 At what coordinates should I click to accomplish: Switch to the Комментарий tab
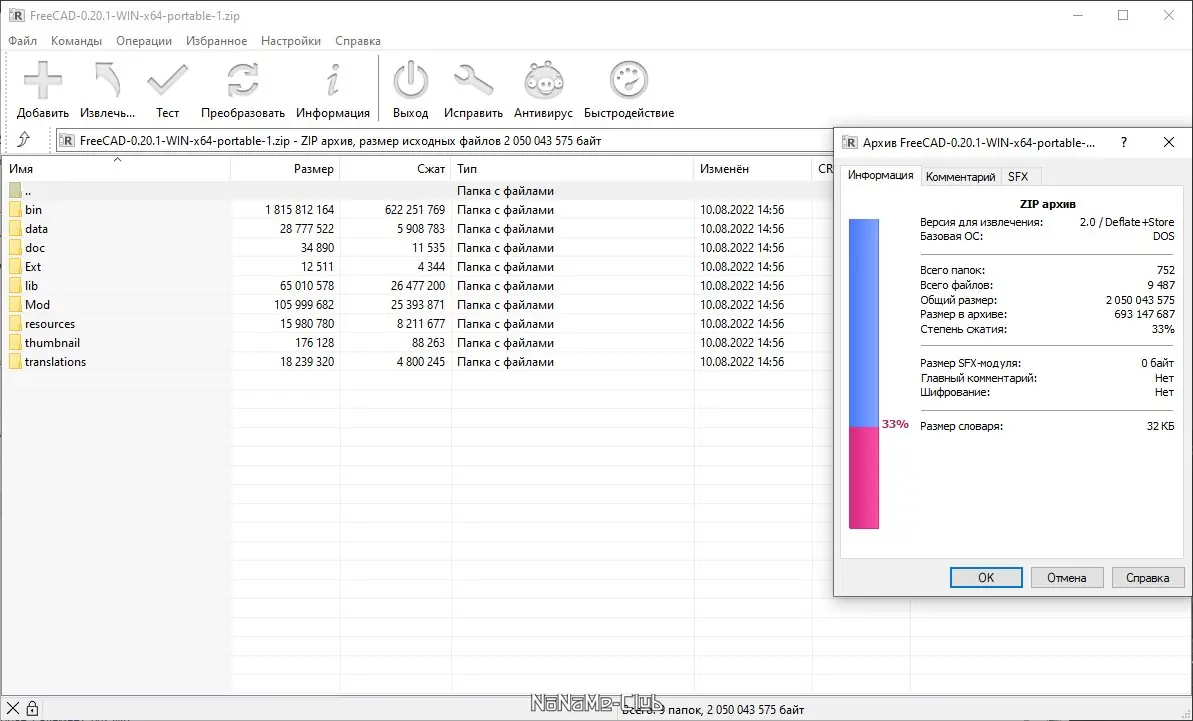[x=960, y=176]
